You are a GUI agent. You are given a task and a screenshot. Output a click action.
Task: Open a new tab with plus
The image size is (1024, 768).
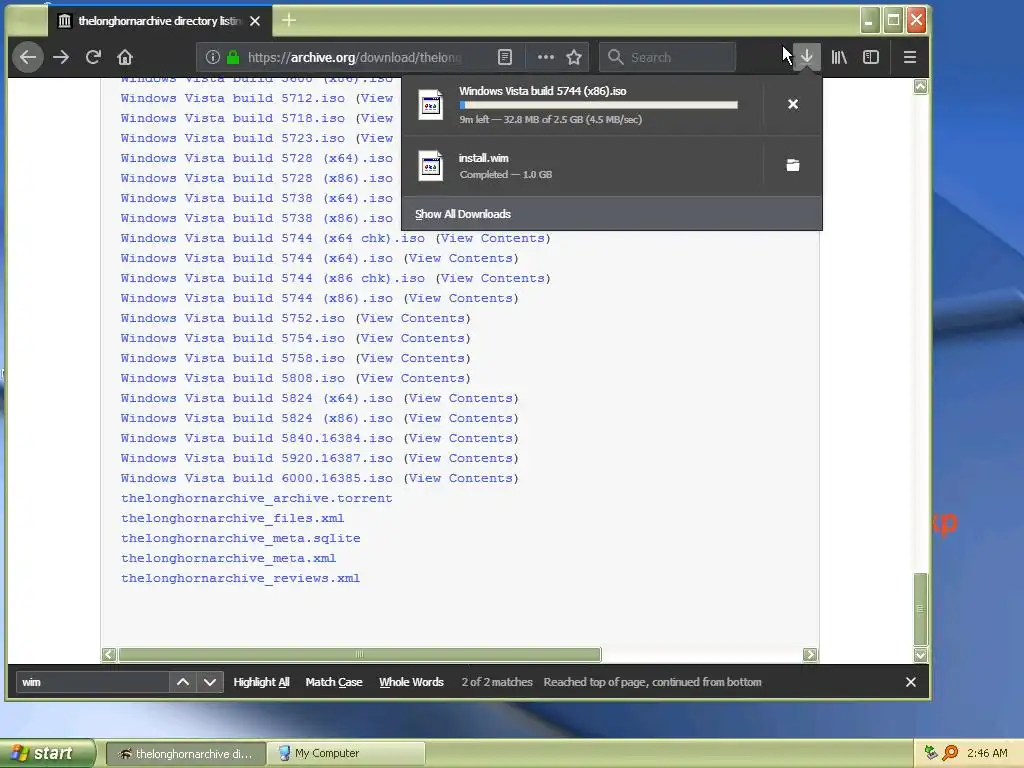289,20
